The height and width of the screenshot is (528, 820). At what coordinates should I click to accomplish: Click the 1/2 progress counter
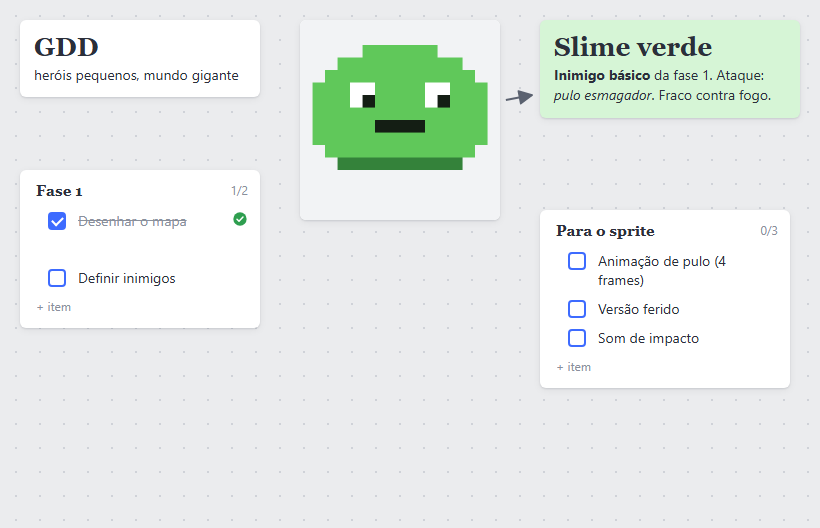tap(240, 191)
